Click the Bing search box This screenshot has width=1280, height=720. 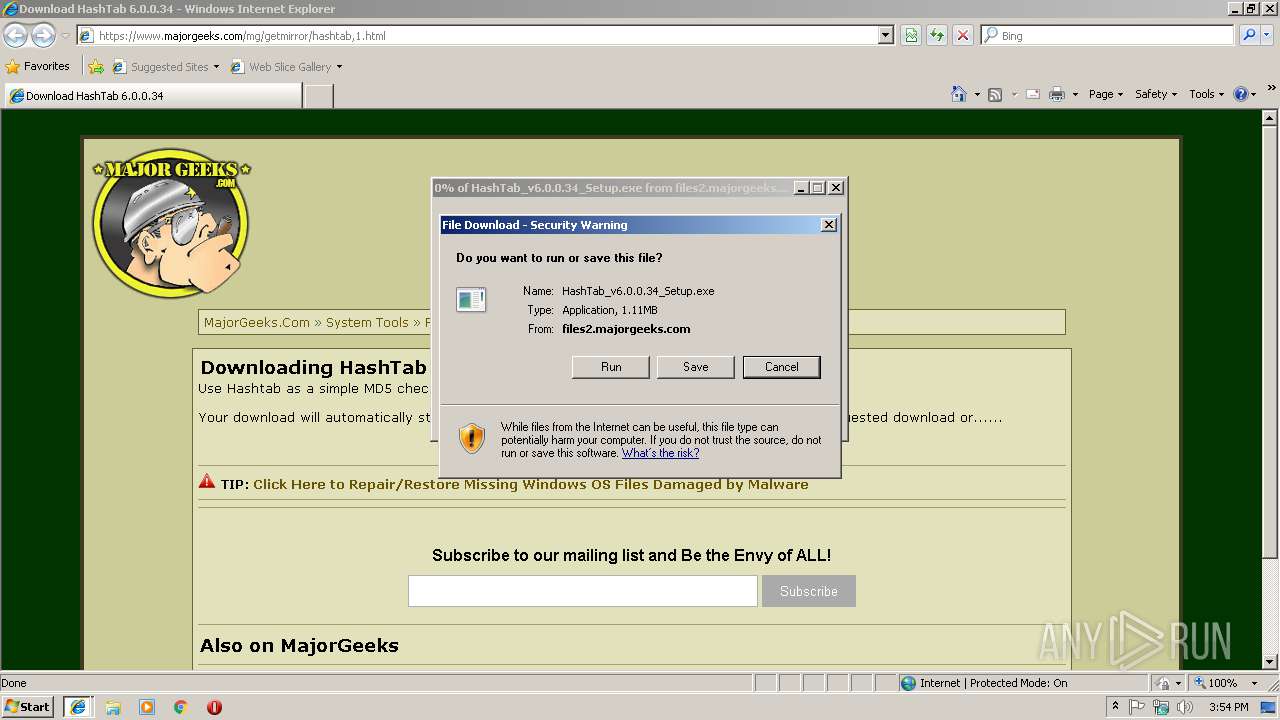(1107, 36)
